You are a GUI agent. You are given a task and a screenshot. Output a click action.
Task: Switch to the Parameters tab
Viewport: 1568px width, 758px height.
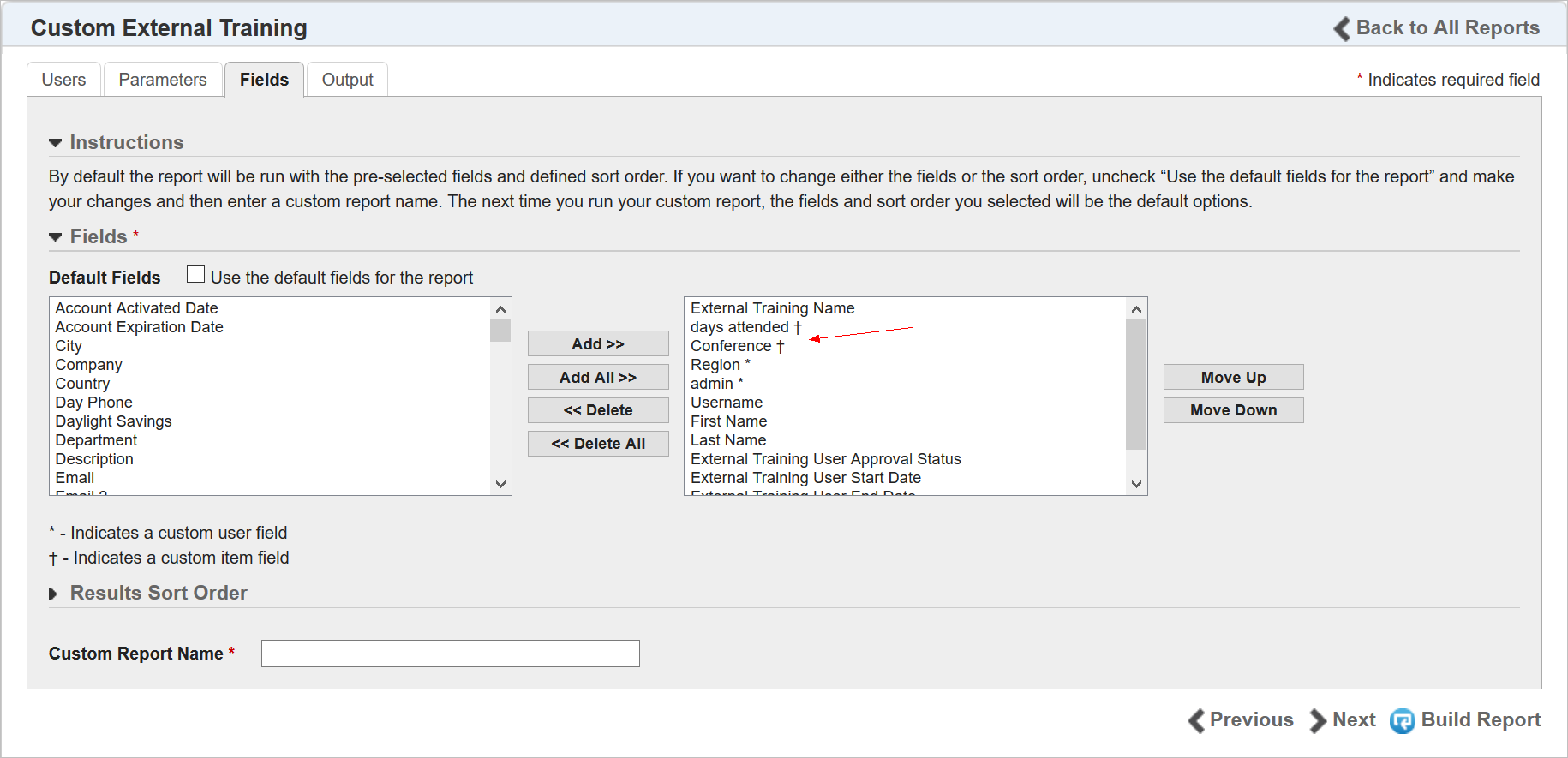point(163,80)
